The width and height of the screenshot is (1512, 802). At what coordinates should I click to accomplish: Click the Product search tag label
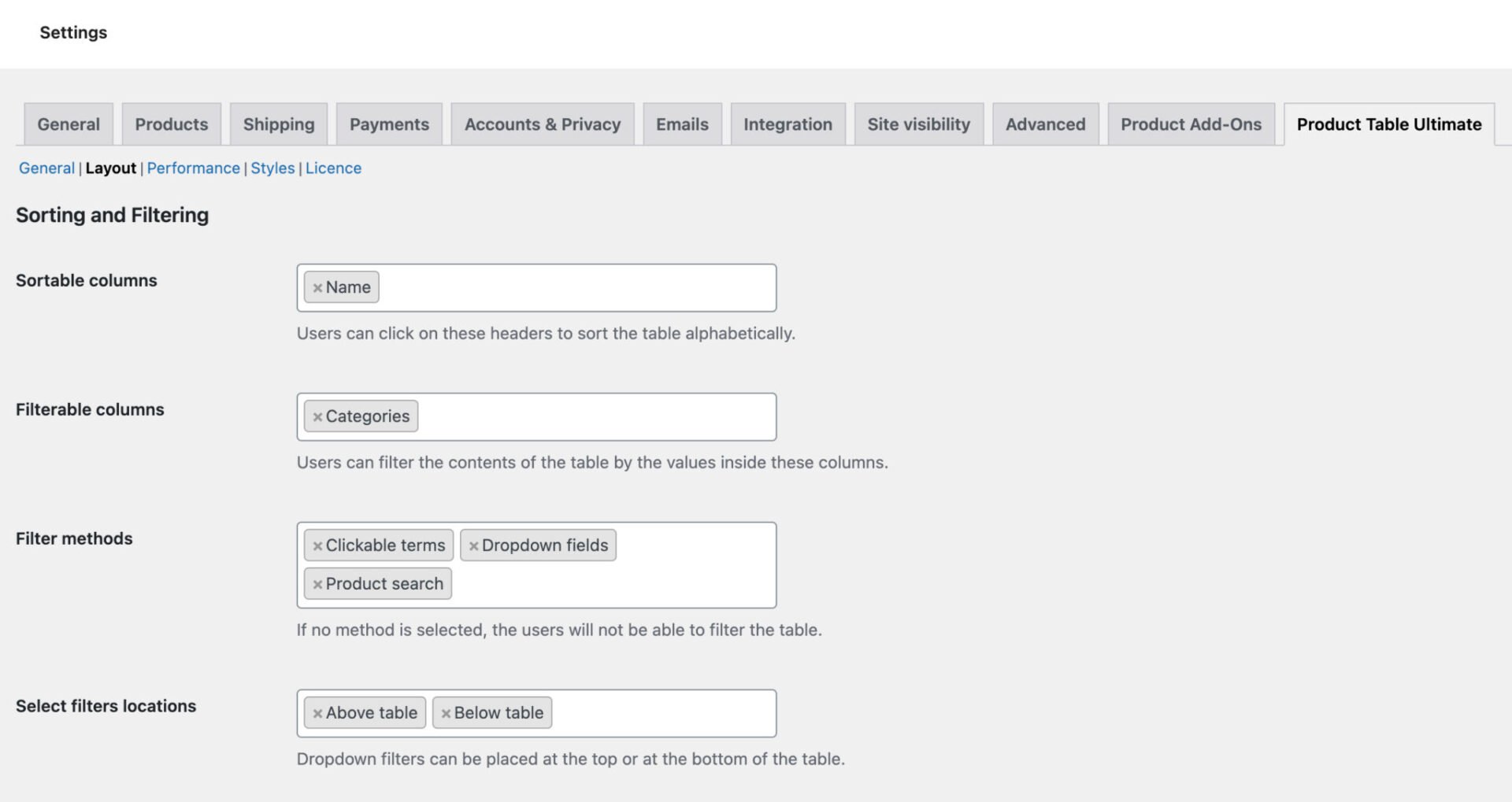(x=384, y=584)
